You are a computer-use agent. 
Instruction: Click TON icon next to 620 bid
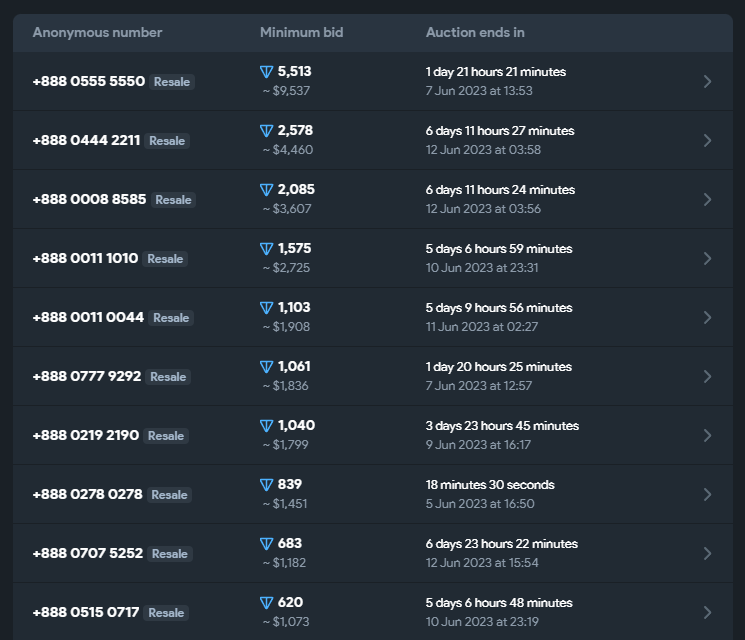(x=267, y=602)
